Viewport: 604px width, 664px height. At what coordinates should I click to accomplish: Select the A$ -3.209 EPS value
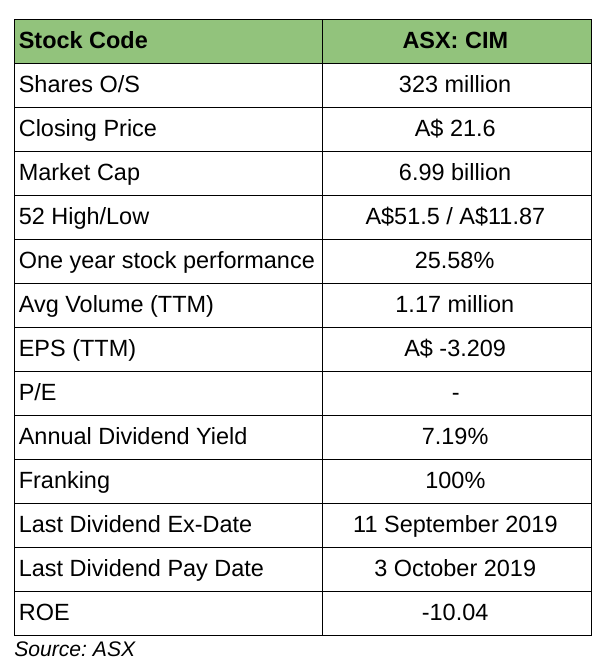pyautogui.click(x=455, y=349)
